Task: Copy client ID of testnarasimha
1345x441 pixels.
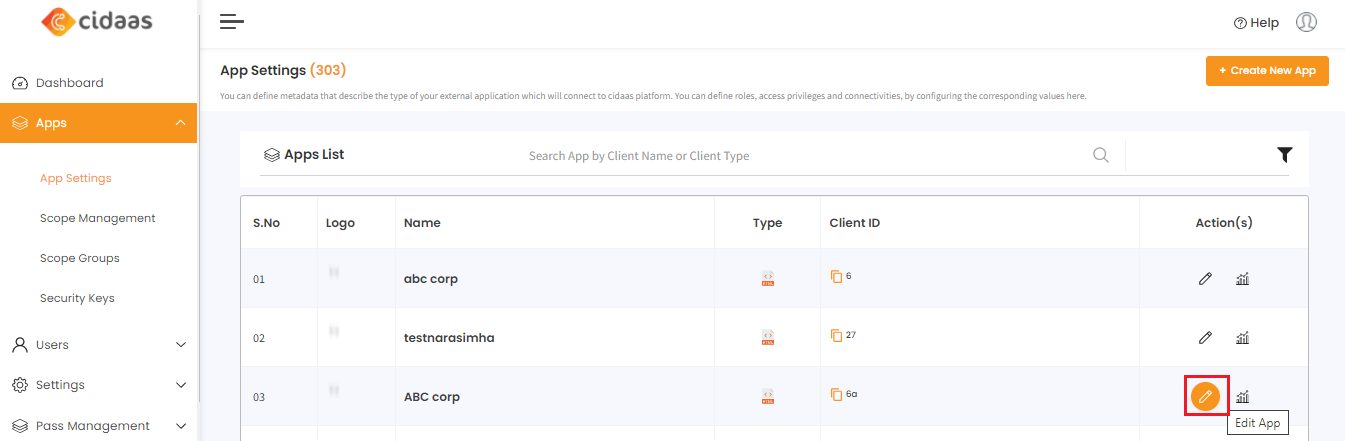Action: (836, 336)
